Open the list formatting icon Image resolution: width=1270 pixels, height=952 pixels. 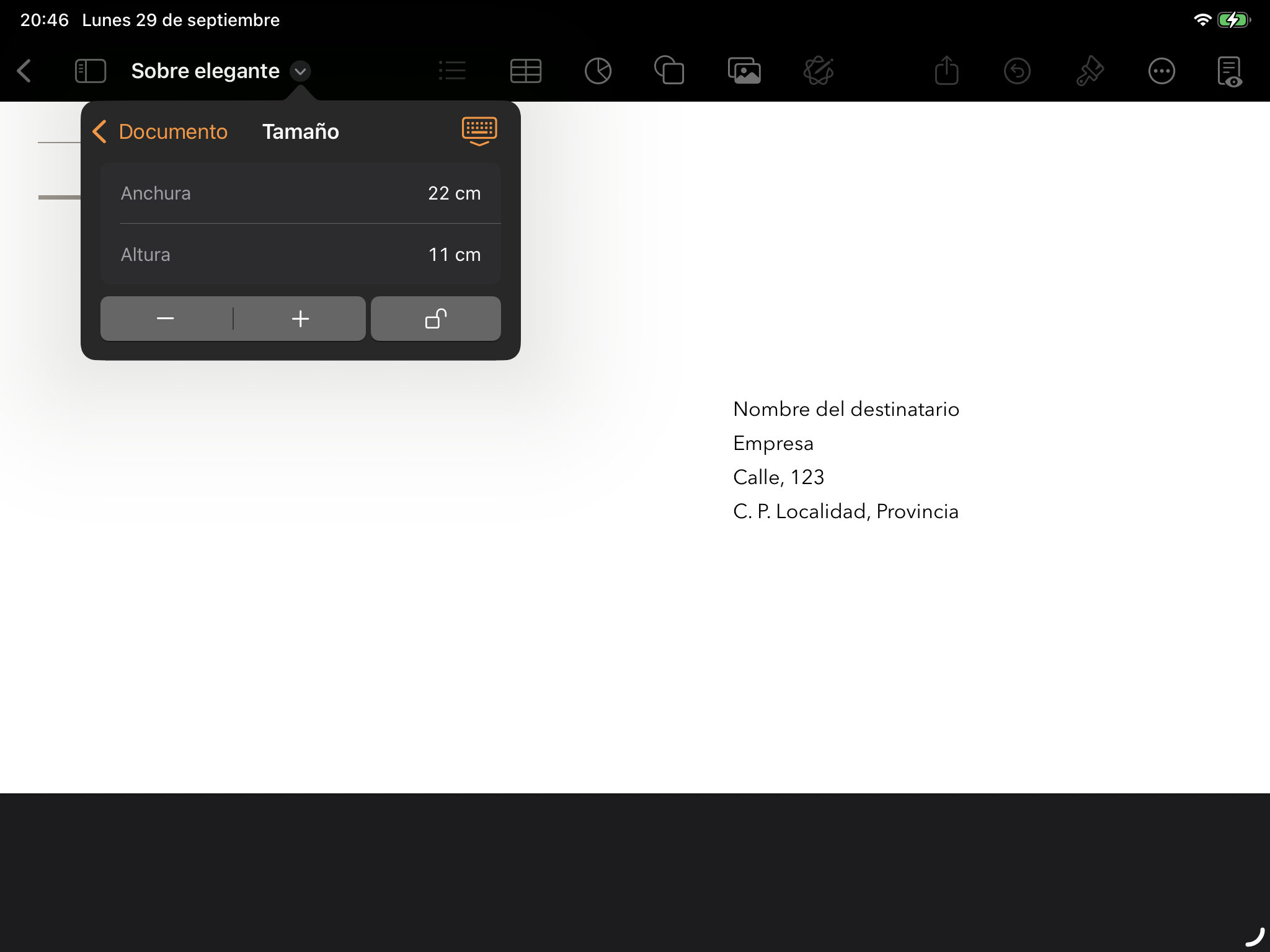(x=452, y=71)
